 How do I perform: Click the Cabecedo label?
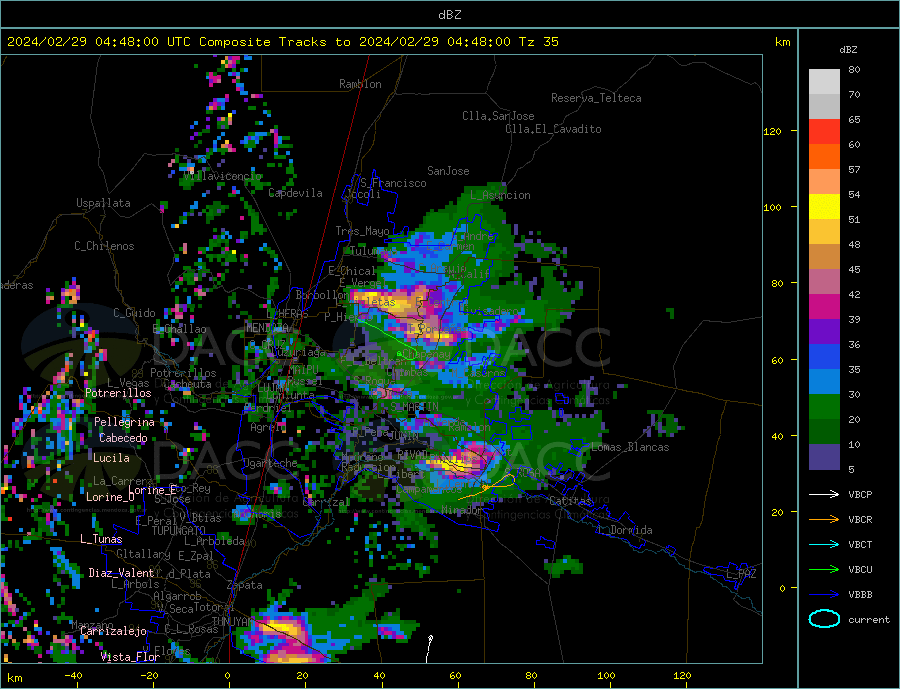[x=123, y=438]
